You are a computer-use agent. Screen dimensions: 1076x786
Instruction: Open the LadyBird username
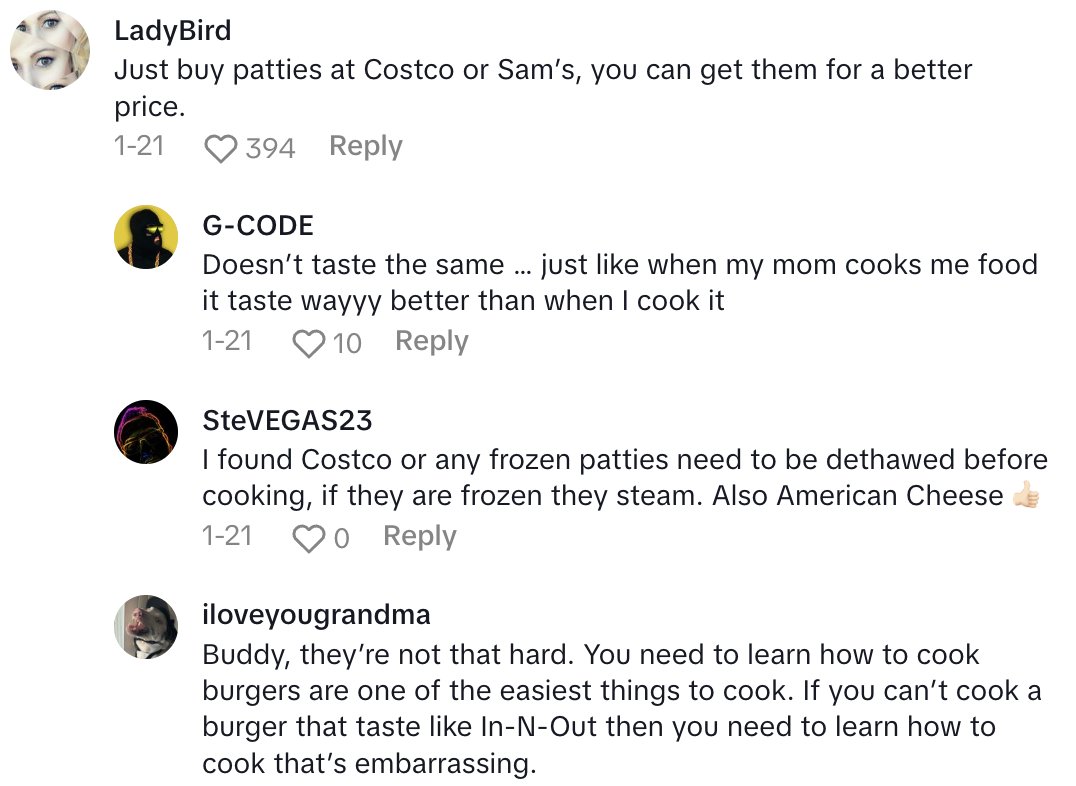tap(172, 31)
